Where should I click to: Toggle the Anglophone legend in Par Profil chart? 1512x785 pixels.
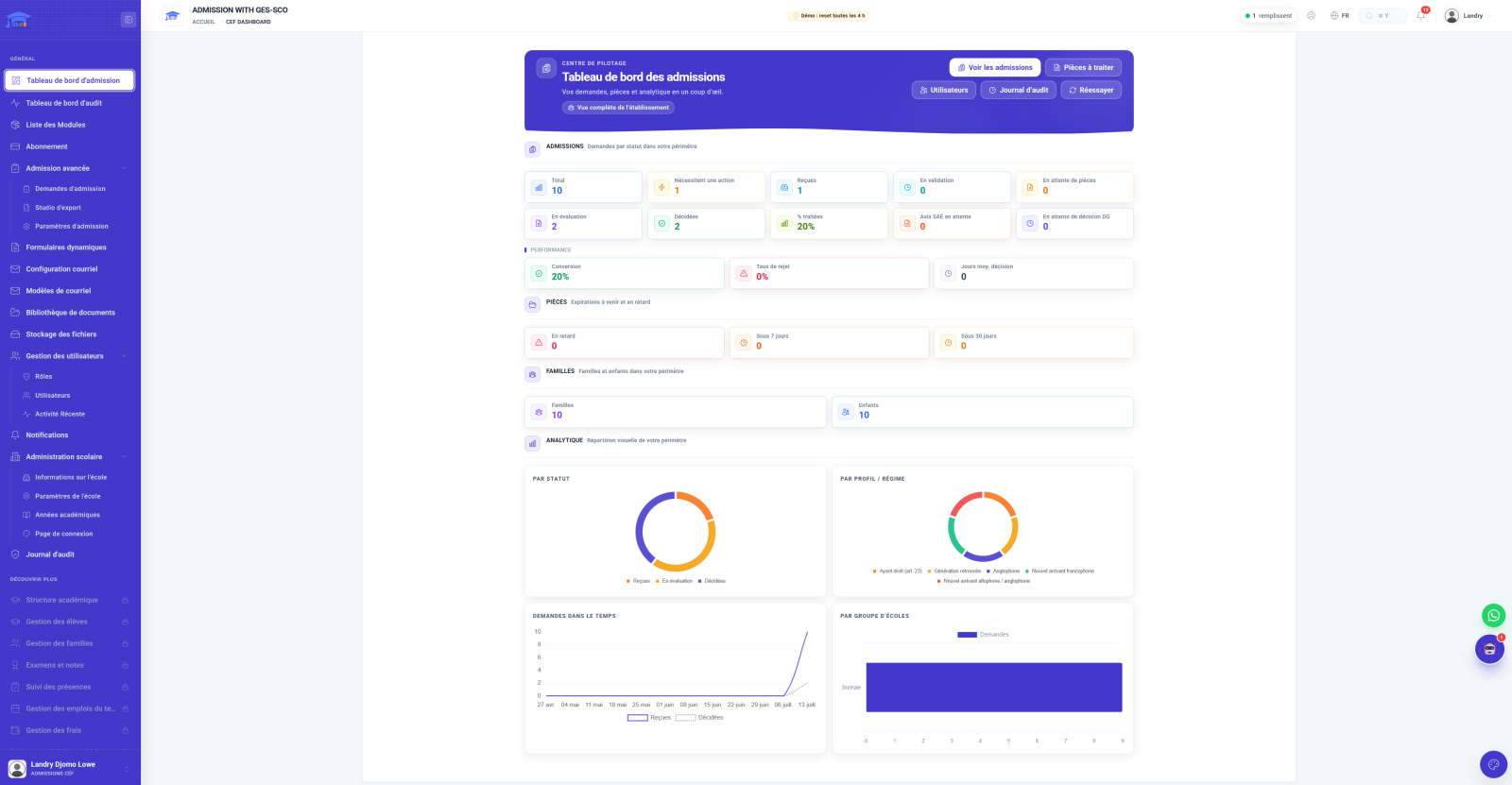click(1003, 572)
